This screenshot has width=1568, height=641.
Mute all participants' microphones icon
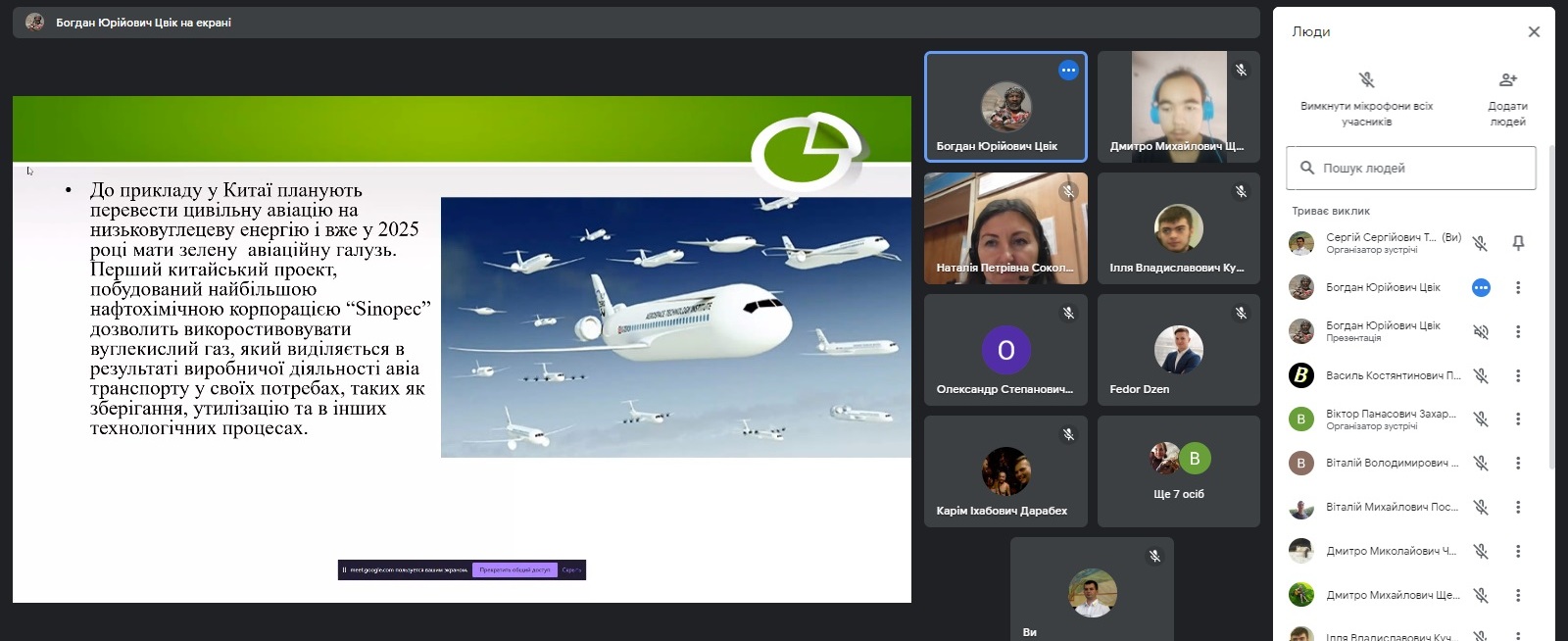[x=1366, y=80]
